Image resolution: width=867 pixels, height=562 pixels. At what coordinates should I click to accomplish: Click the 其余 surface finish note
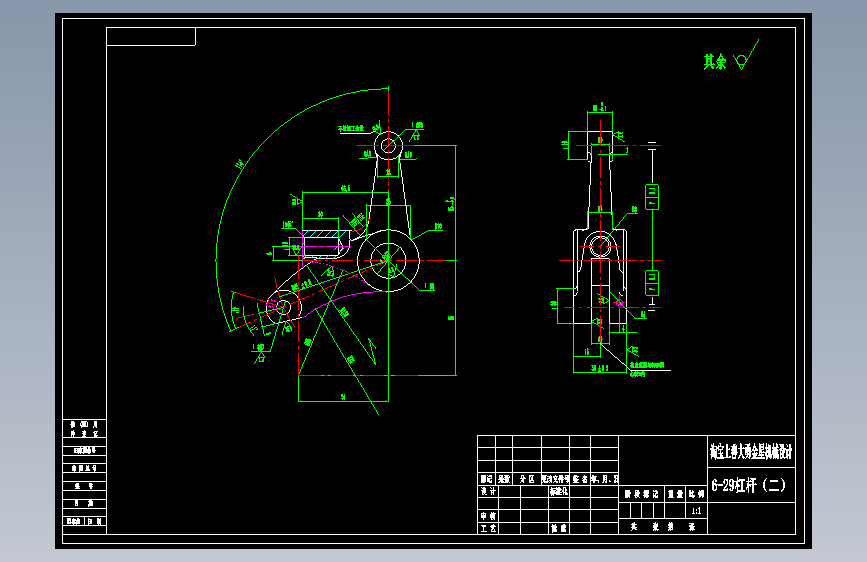tap(714, 61)
